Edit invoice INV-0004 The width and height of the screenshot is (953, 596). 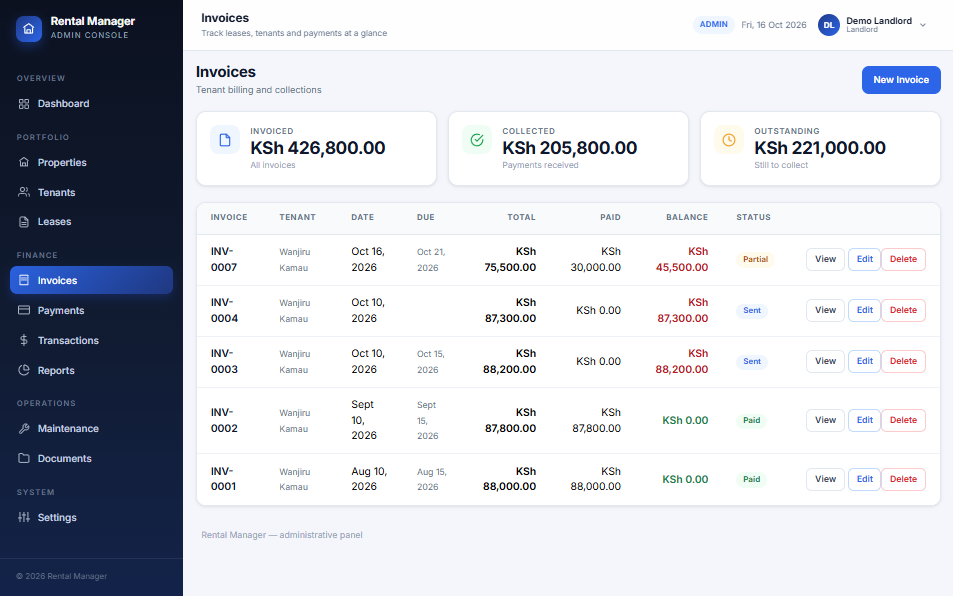864,310
